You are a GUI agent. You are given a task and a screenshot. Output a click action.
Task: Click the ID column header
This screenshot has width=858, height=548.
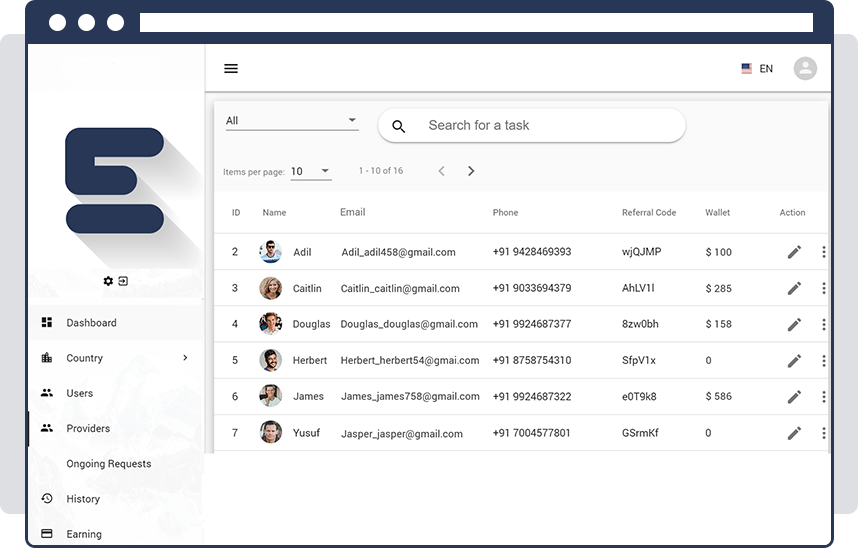click(236, 212)
